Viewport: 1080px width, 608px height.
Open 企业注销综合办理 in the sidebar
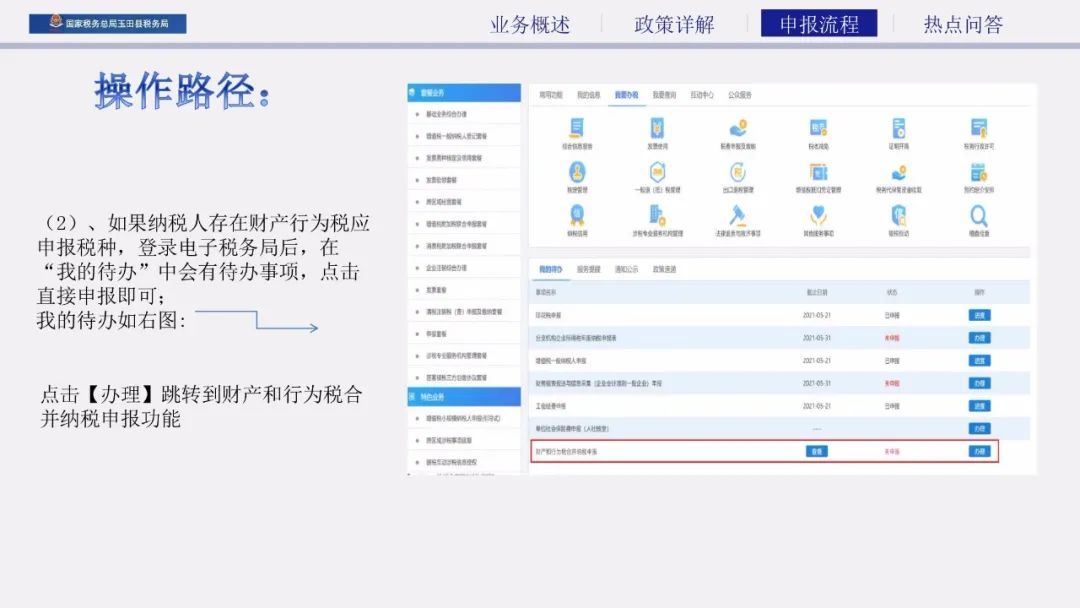click(446, 268)
